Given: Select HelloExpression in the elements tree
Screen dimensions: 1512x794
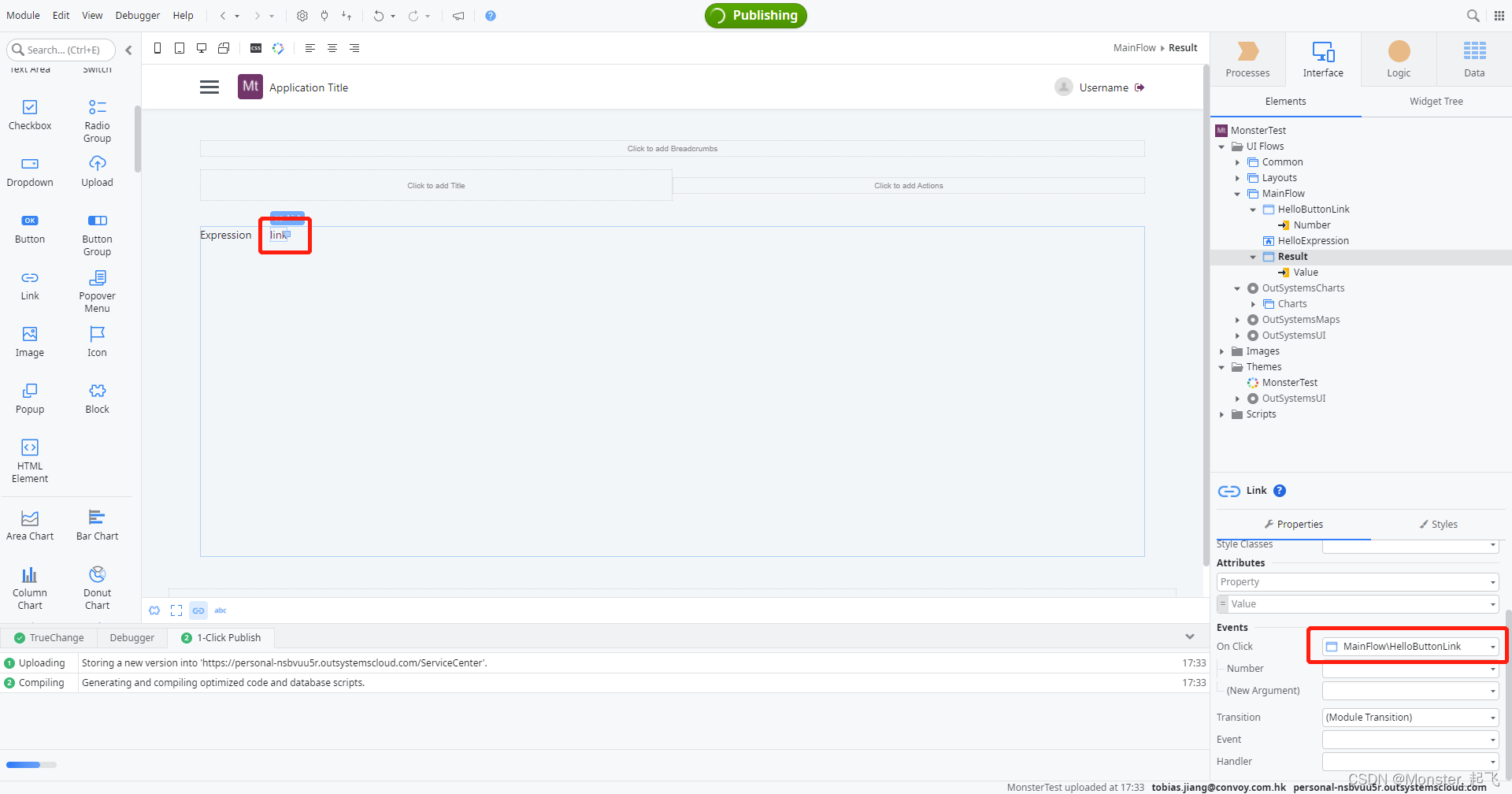Looking at the screenshot, I should [x=1313, y=241].
